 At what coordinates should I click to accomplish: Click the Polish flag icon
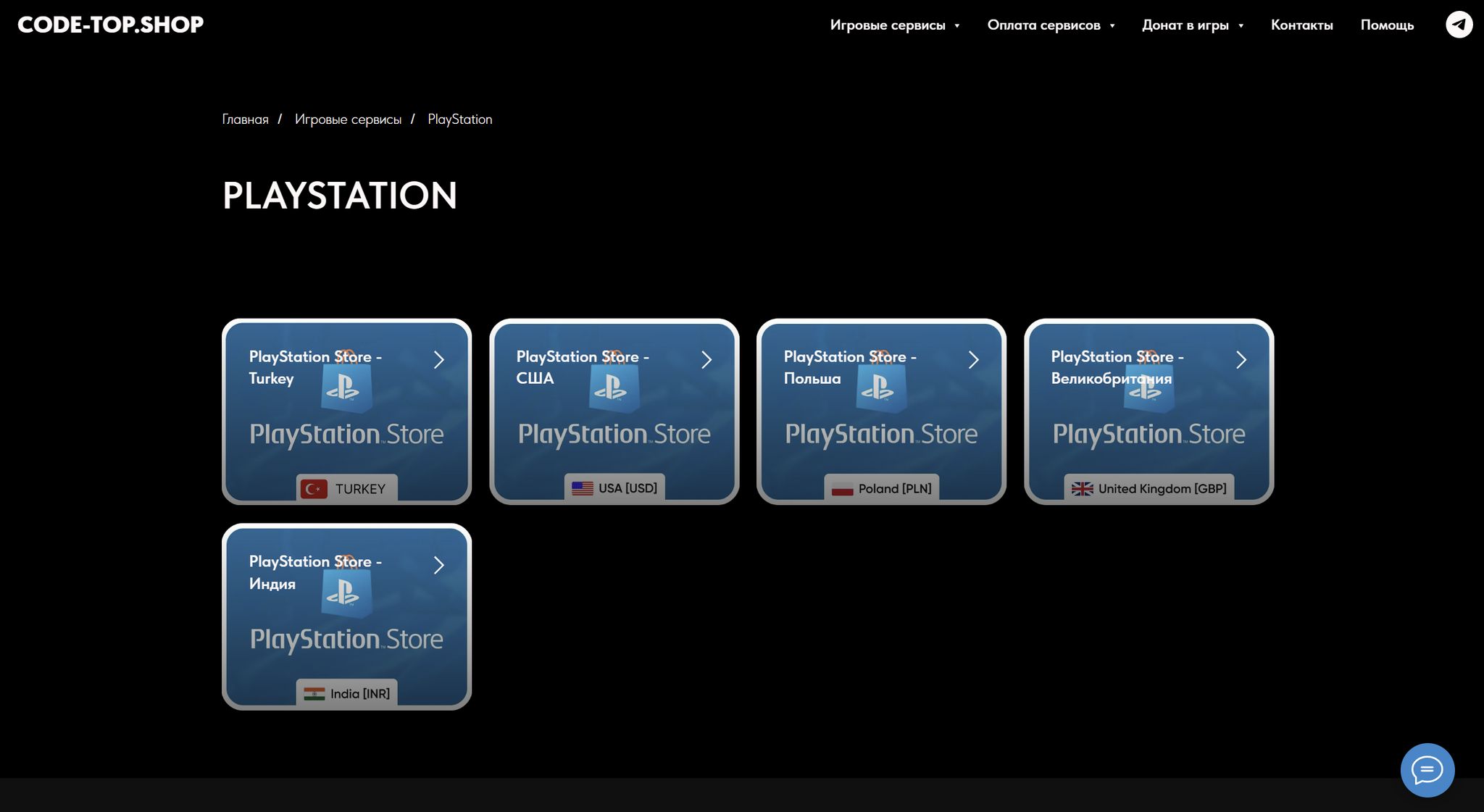[x=842, y=489]
